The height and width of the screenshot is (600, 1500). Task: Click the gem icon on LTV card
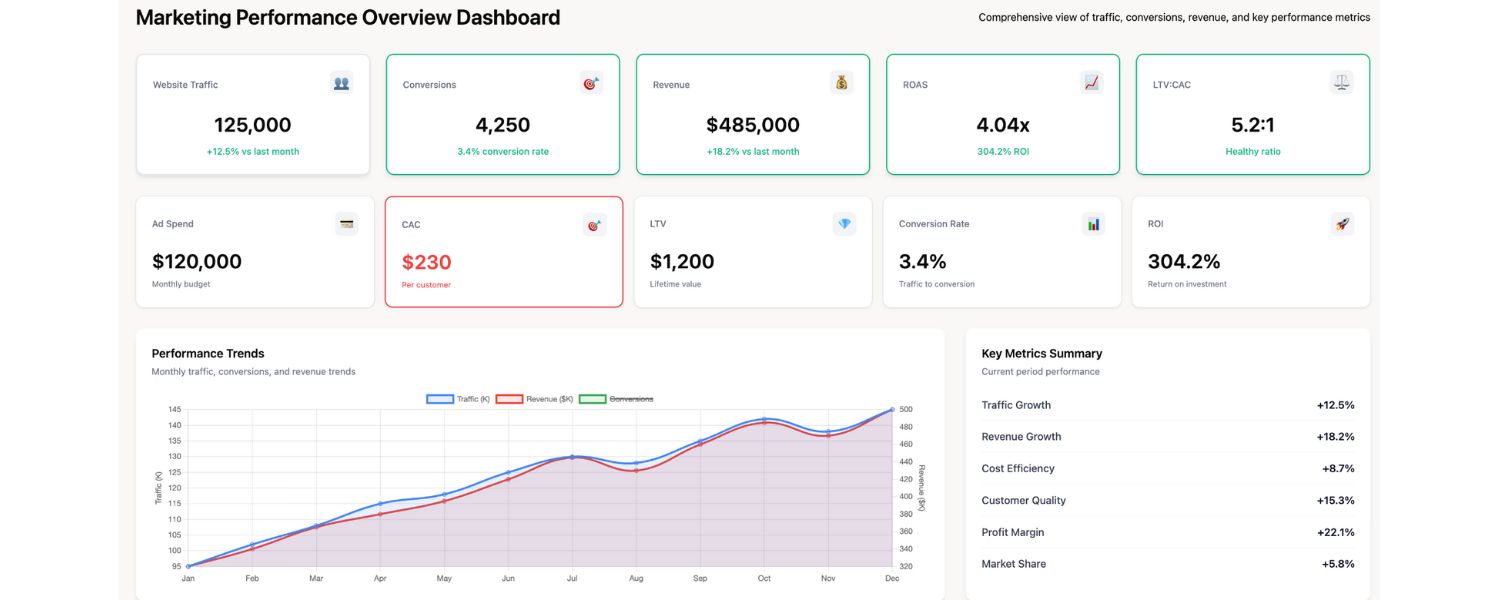844,224
